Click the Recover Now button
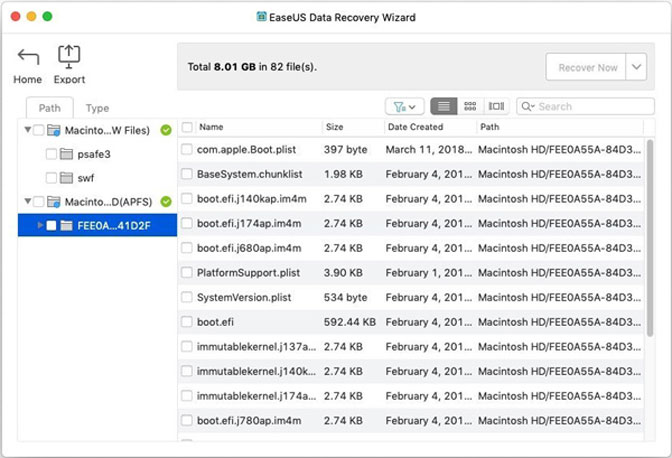Screen dimensions: 672x458 coord(586,67)
